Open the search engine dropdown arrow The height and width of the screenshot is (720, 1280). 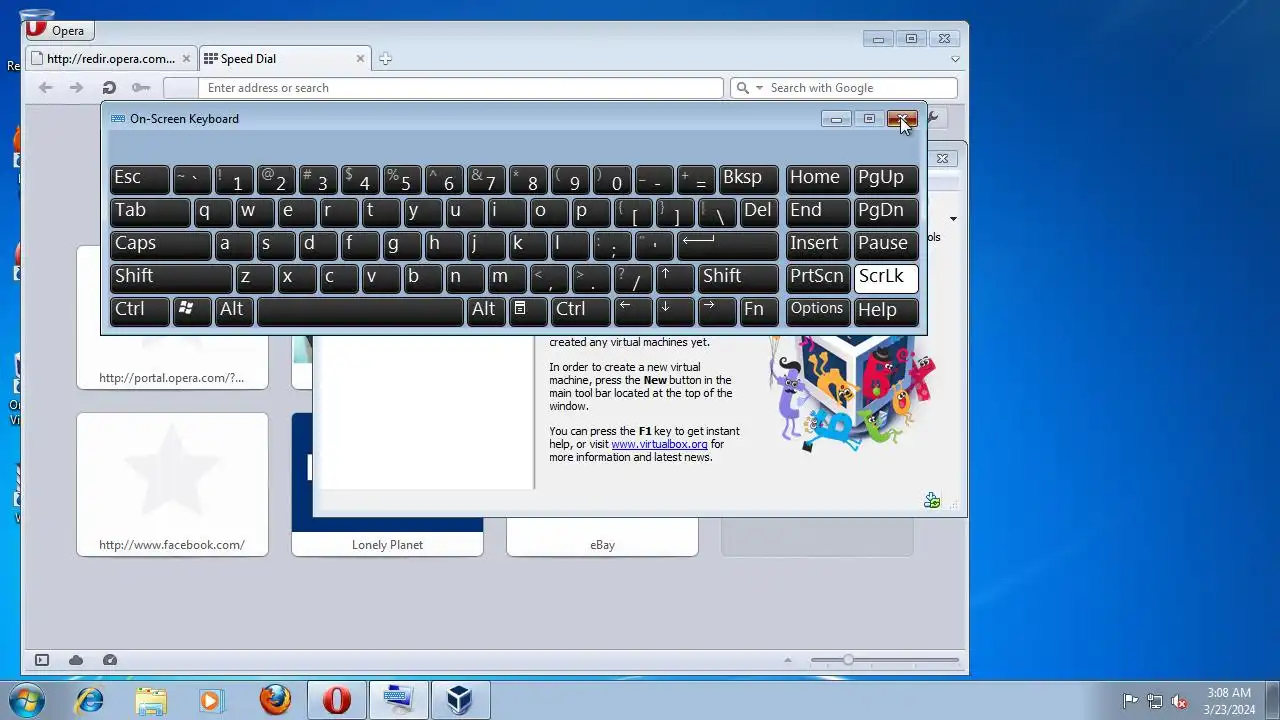point(759,88)
